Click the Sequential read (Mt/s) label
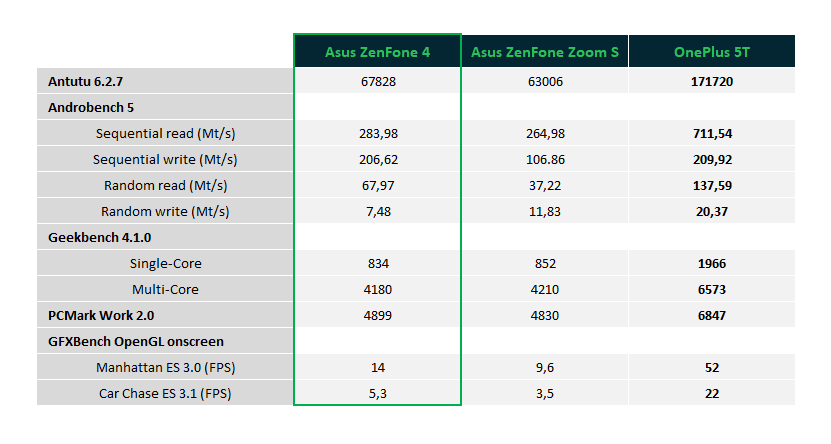The image size is (831, 444). pos(165,133)
